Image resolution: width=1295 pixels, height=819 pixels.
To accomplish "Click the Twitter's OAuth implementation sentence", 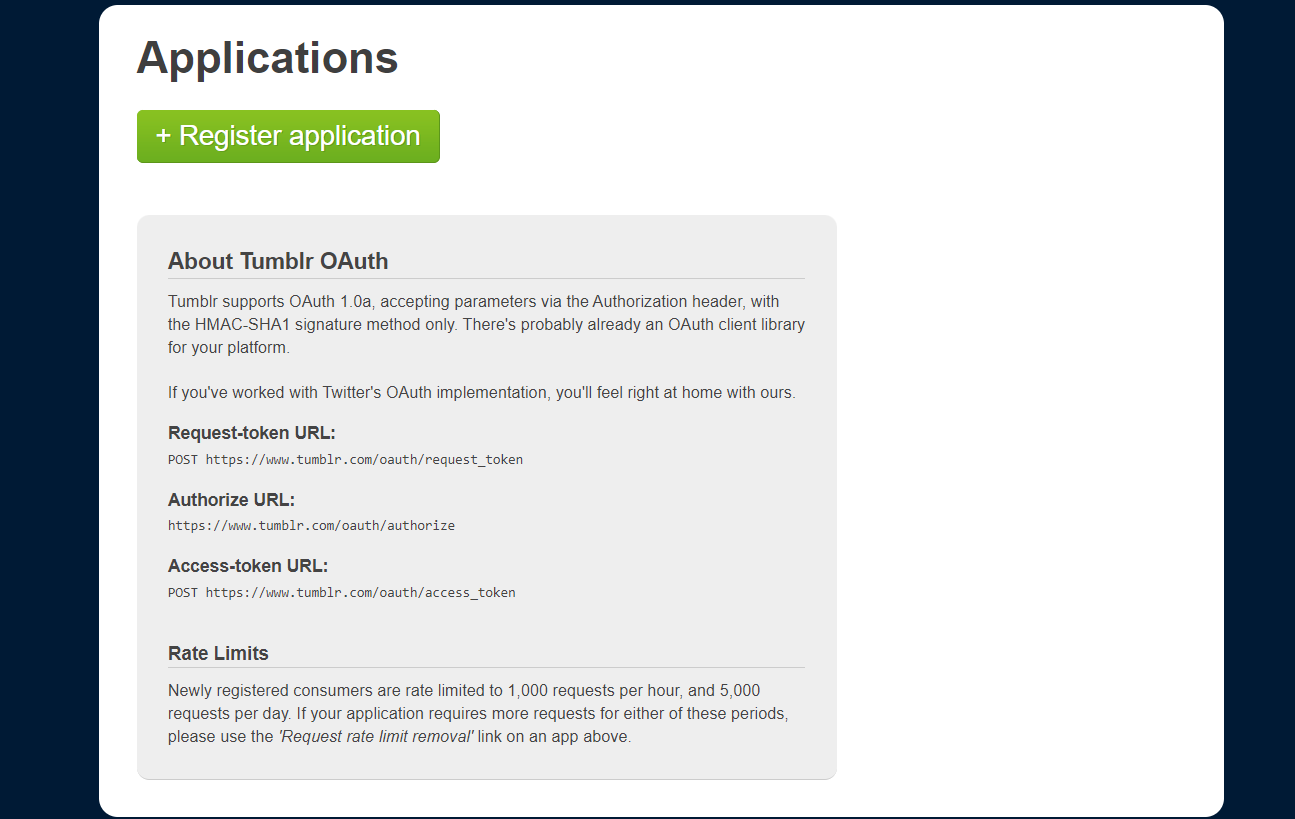I will (x=482, y=393).
